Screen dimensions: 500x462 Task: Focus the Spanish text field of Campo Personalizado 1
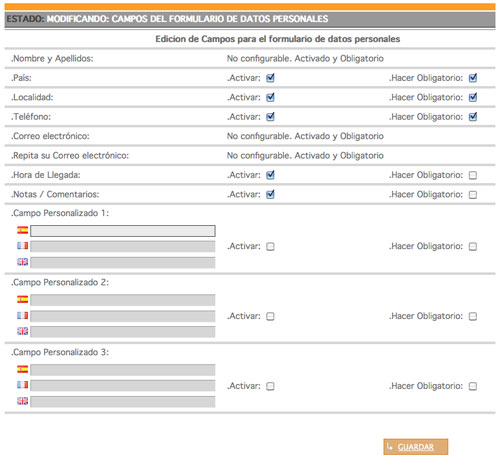123,231
